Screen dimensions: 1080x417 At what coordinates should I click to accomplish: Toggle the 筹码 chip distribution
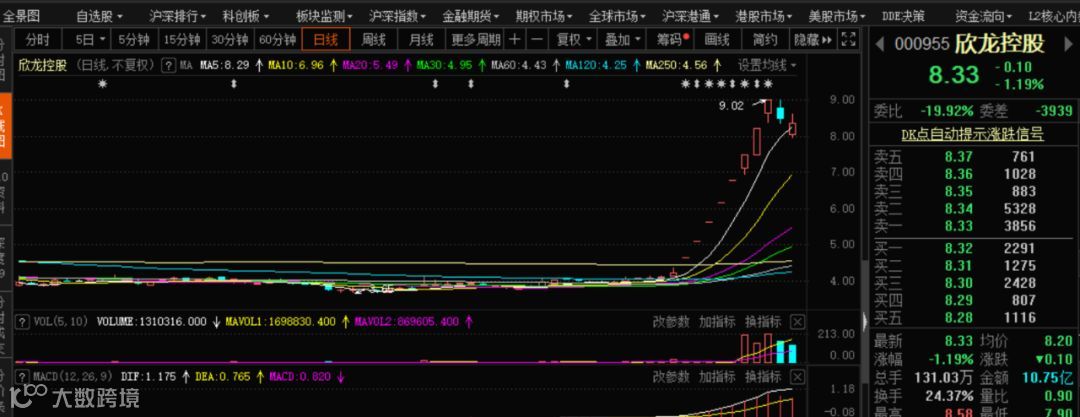point(672,39)
